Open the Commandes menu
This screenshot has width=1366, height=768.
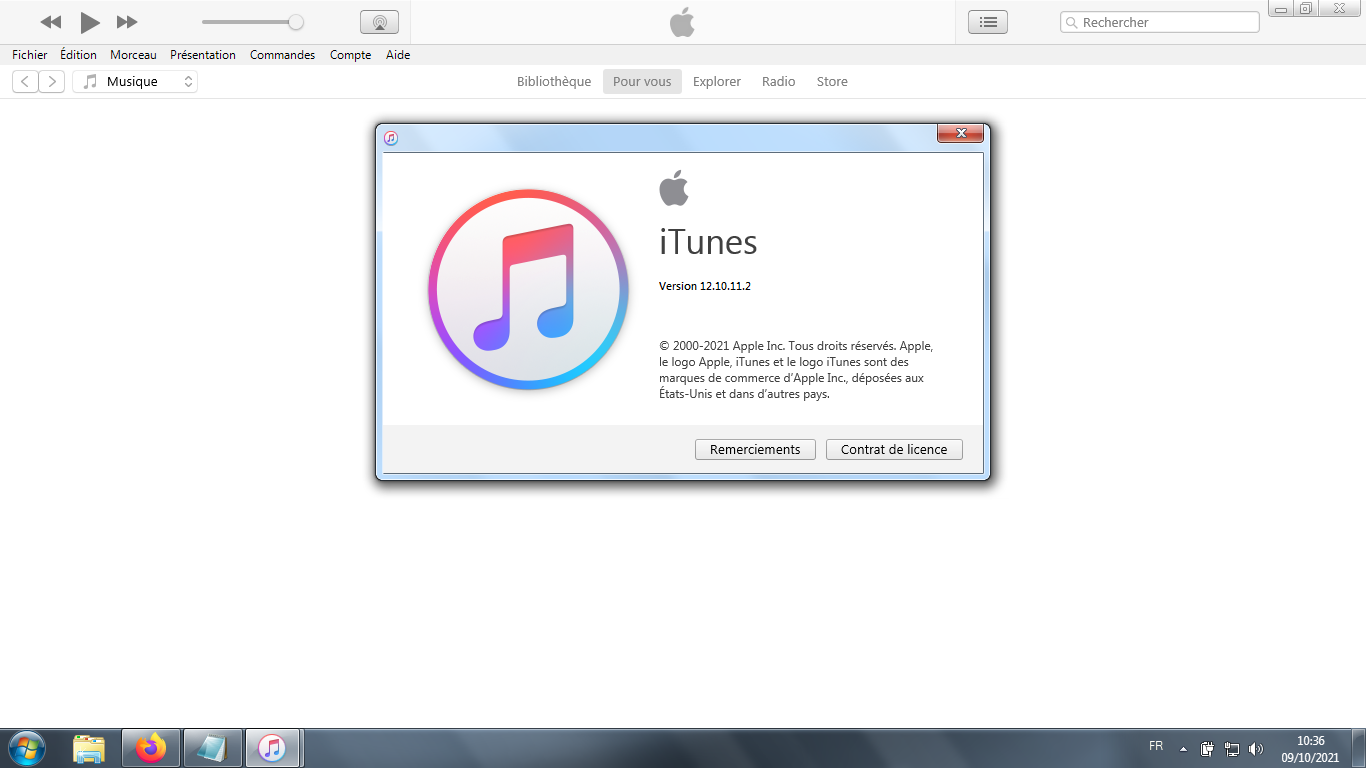[x=282, y=55]
